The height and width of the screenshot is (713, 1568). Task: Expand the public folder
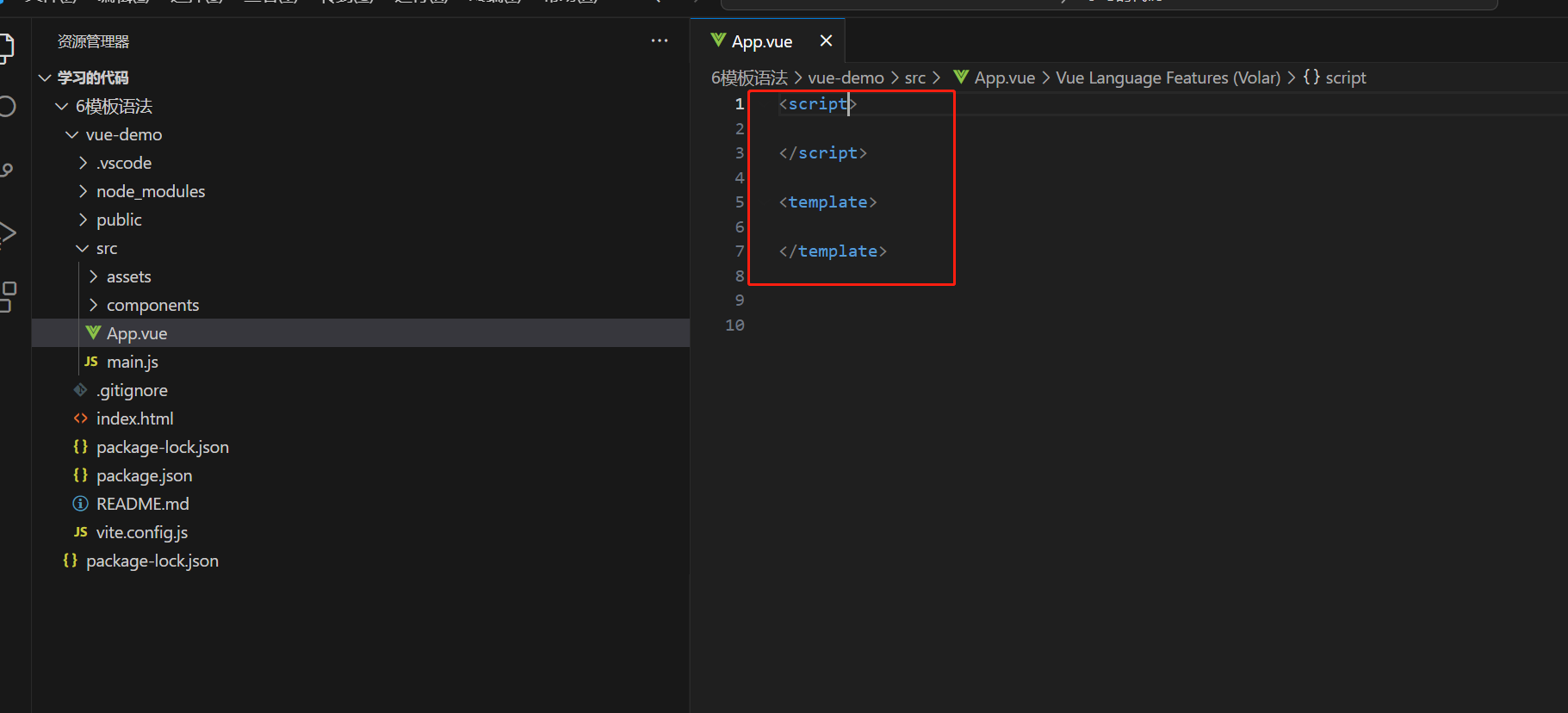[83, 220]
